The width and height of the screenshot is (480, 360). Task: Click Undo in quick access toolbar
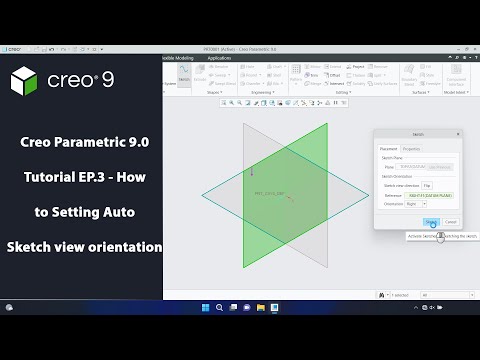pos(52,49)
